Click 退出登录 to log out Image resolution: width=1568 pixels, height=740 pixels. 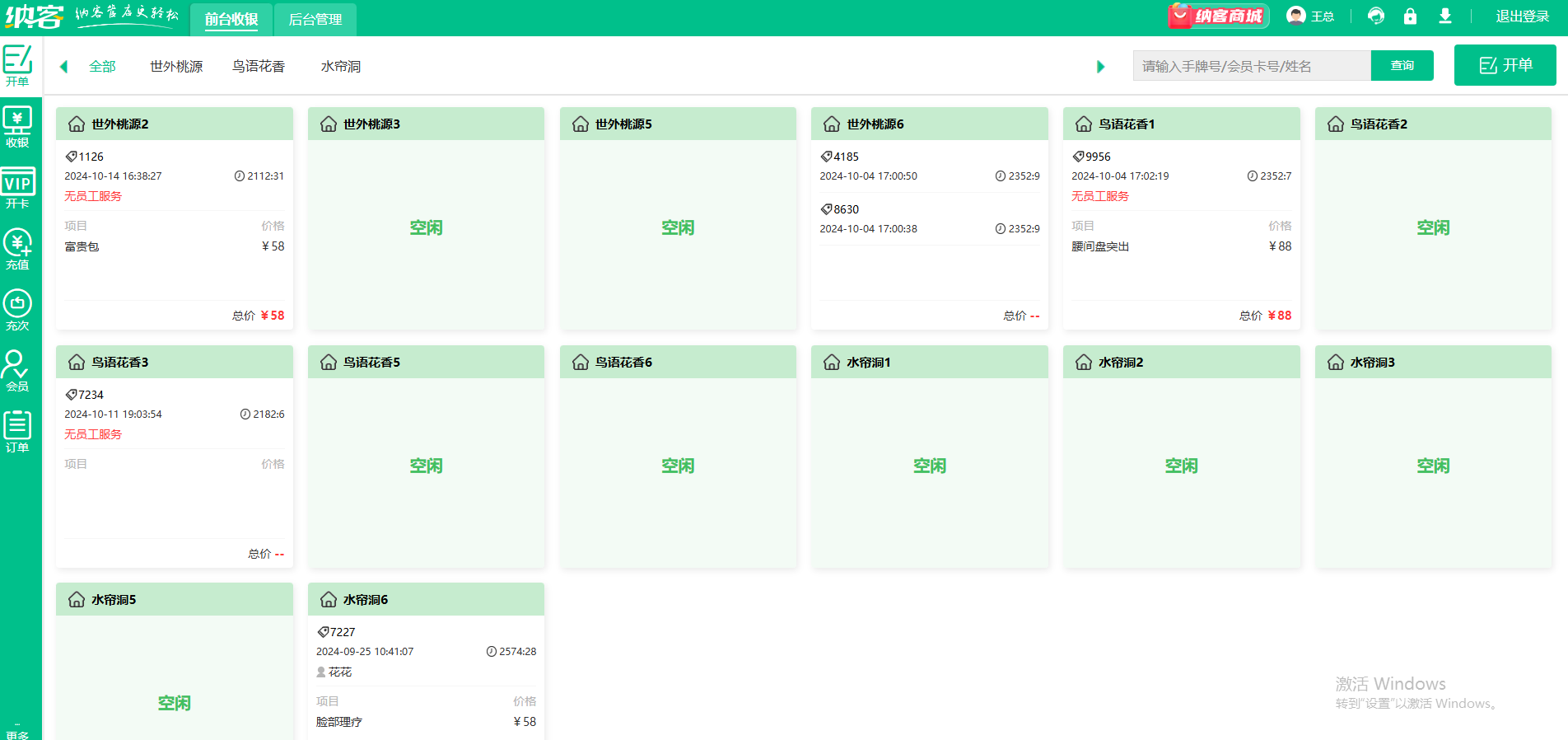tap(1522, 16)
